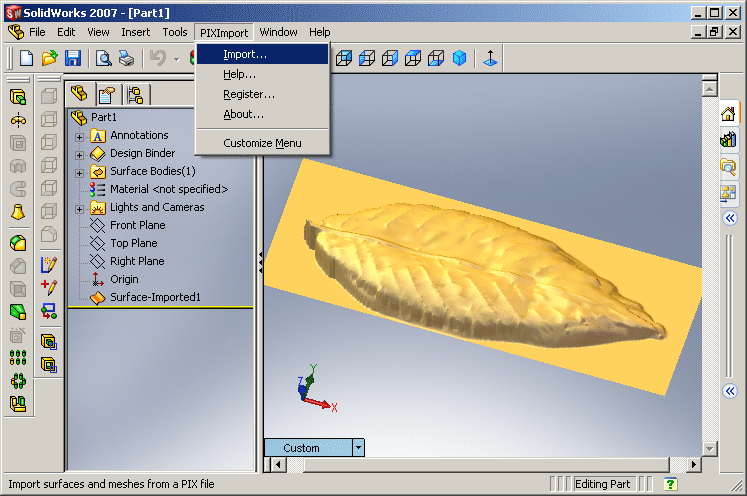Expand the Design Binder tree node

click(80, 155)
